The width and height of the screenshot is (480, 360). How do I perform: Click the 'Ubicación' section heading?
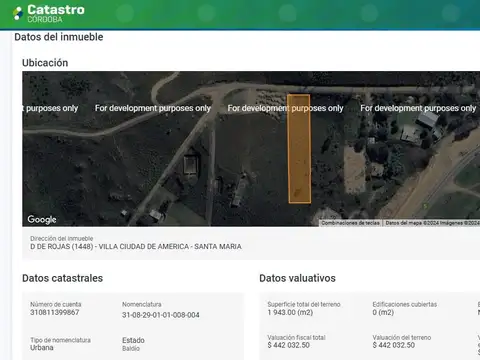click(45, 63)
